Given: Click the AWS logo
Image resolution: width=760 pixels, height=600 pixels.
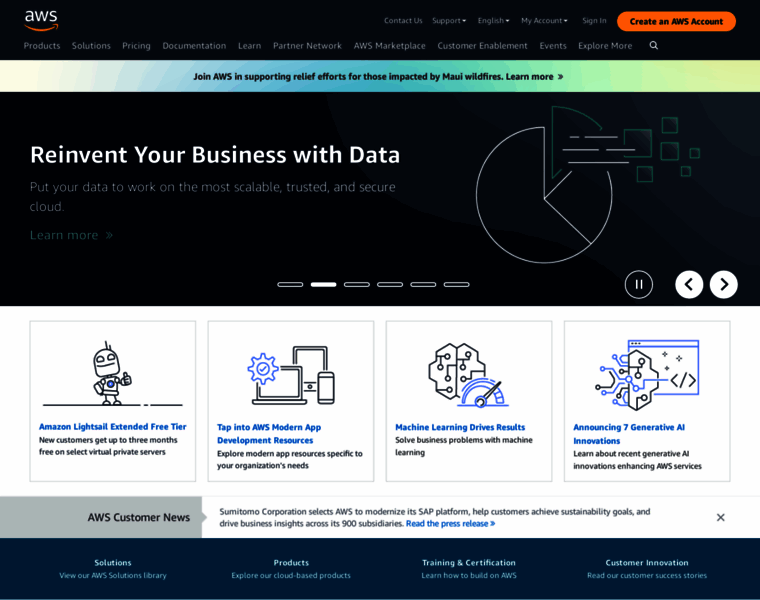Looking at the screenshot, I should pos(41,20).
